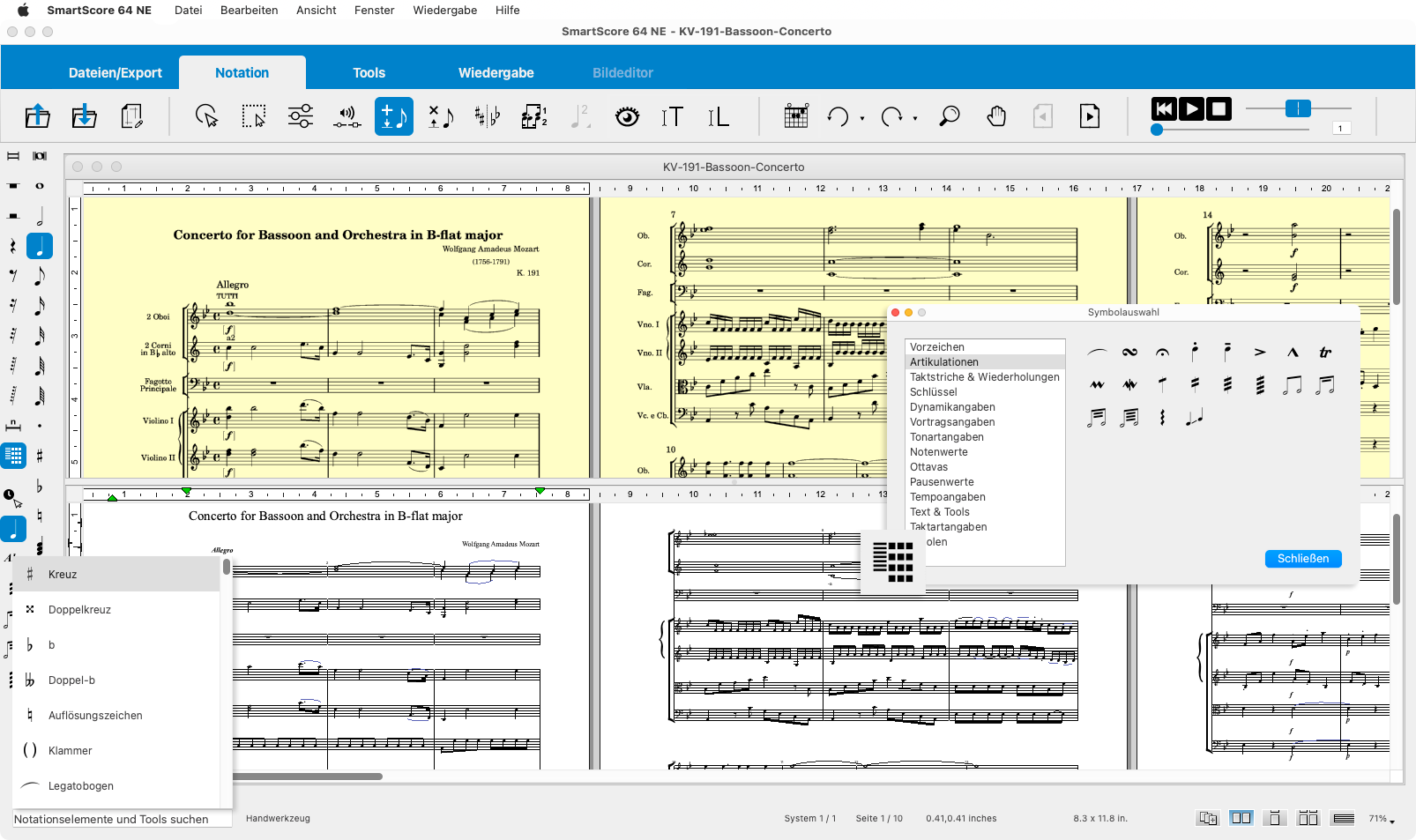Toggle the side-by-side page view button
Viewport: 1416px width, 840px height.
click(1241, 818)
